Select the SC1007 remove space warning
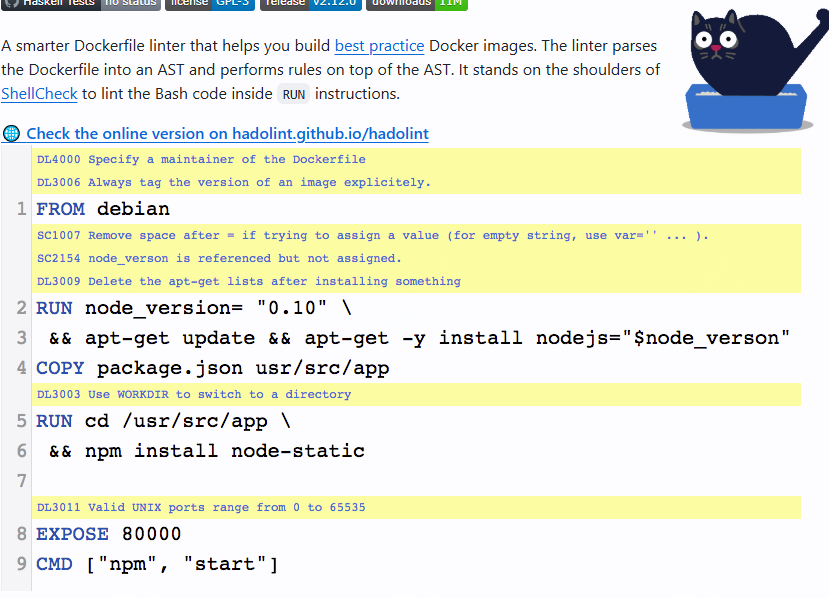The image size is (829, 598). (372, 235)
